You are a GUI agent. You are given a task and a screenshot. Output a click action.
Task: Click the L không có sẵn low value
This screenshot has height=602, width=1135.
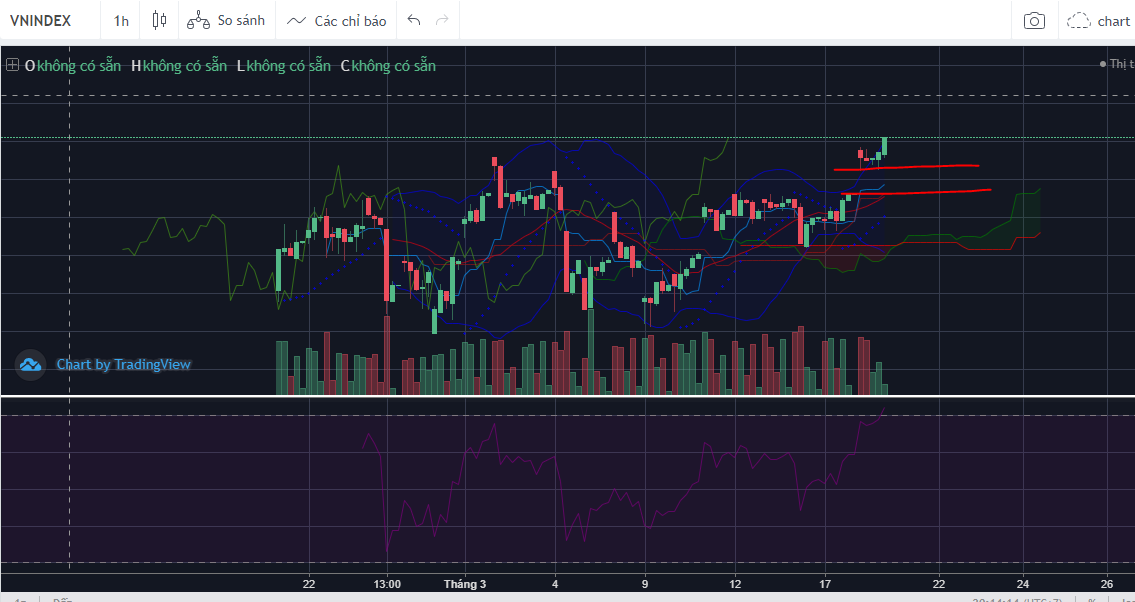click(284, 66)
